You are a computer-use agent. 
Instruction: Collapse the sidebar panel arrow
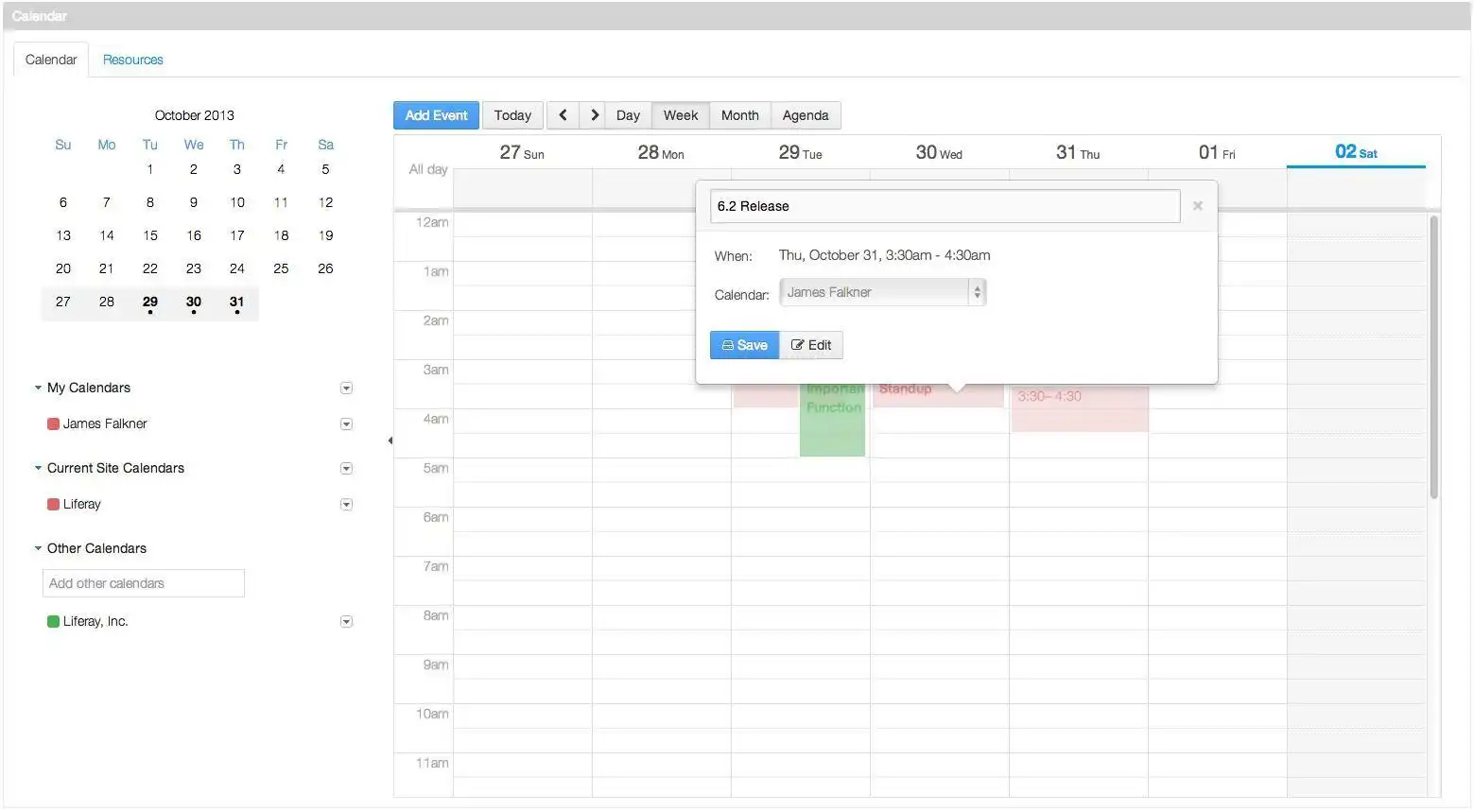390,441
